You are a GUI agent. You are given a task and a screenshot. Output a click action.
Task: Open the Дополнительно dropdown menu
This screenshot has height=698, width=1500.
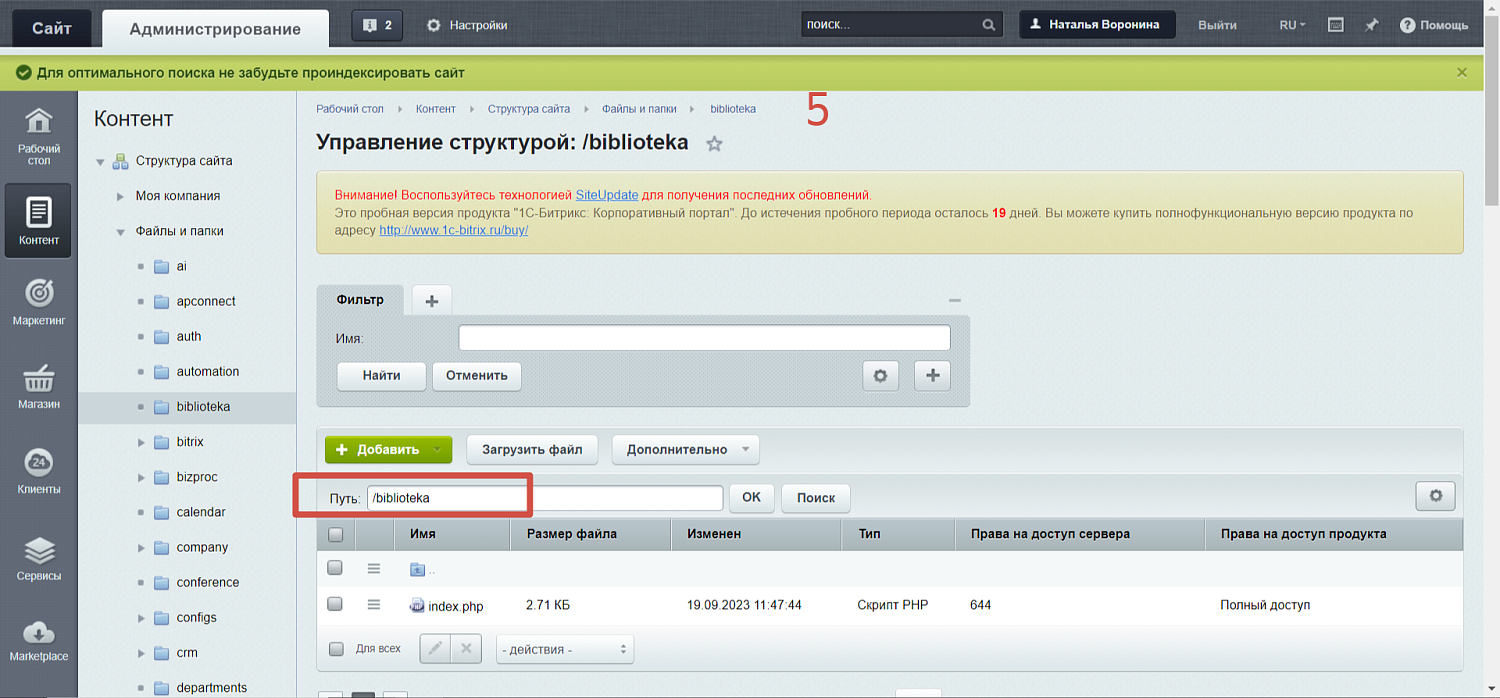point(686,449)
